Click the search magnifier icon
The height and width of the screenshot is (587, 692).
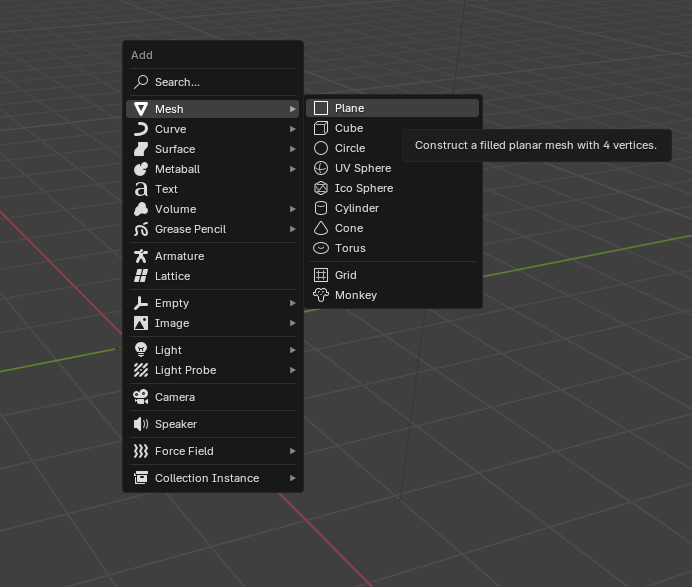(141, 82)
